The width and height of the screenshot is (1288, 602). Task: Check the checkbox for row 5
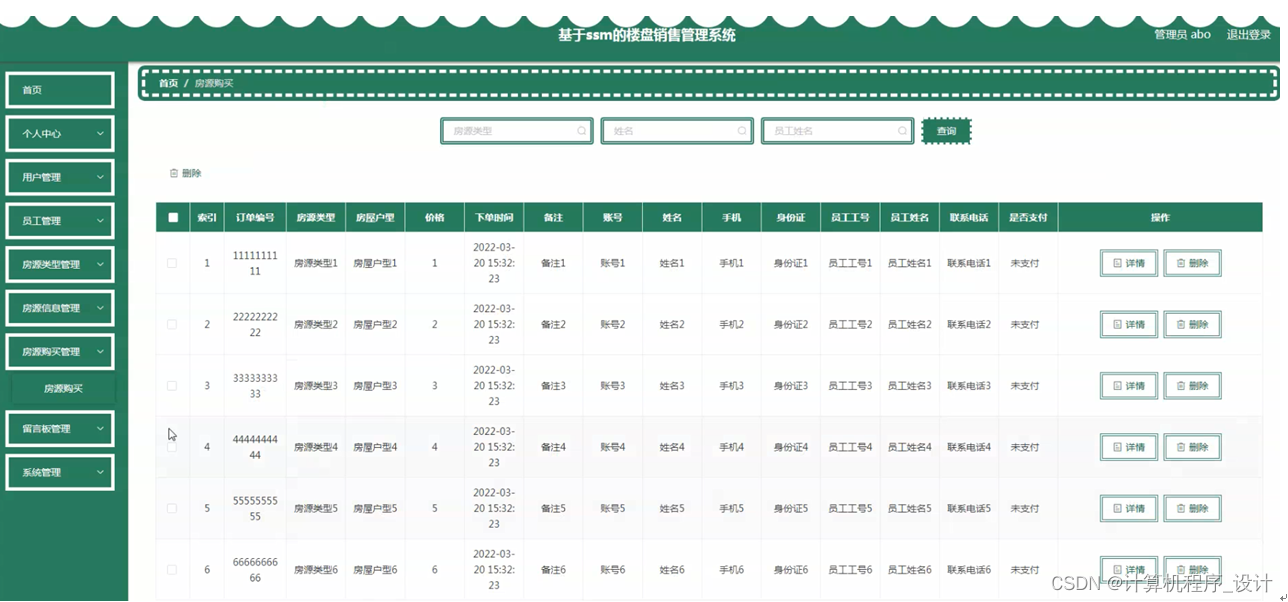(172, 508)
